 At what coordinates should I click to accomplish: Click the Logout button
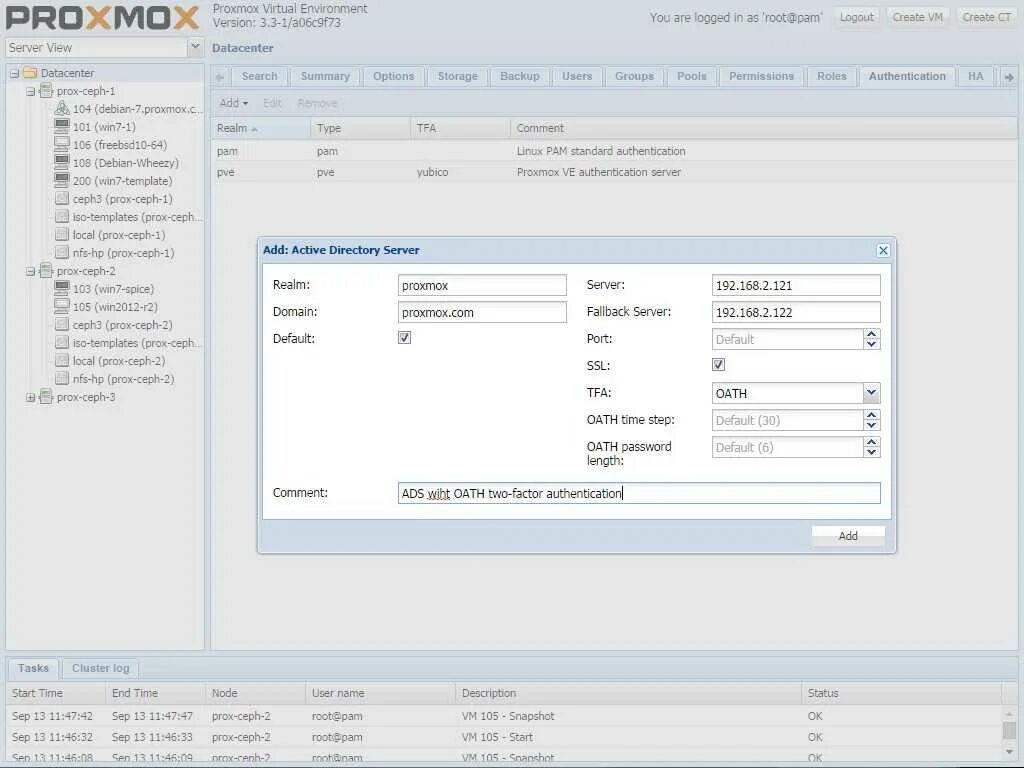pyautogui.click(x=856, y=17)
